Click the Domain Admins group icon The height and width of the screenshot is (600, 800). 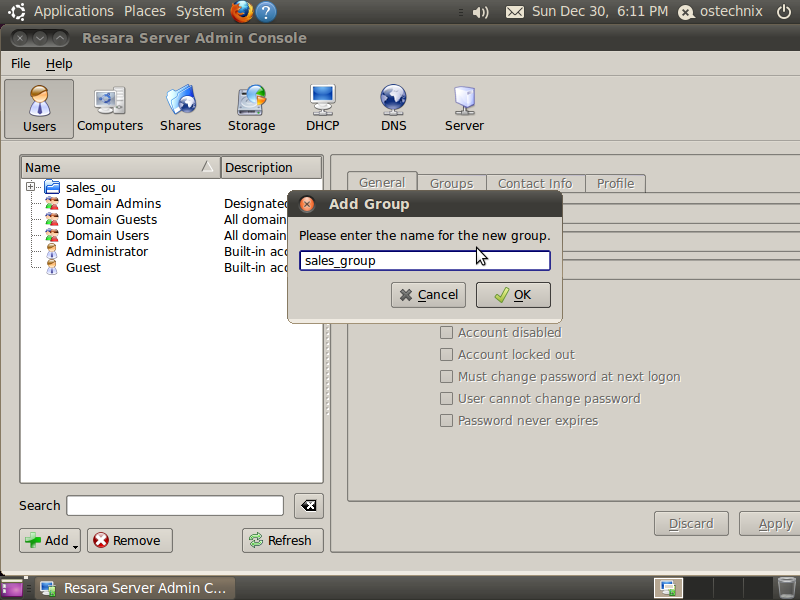(x=52, y=204)
